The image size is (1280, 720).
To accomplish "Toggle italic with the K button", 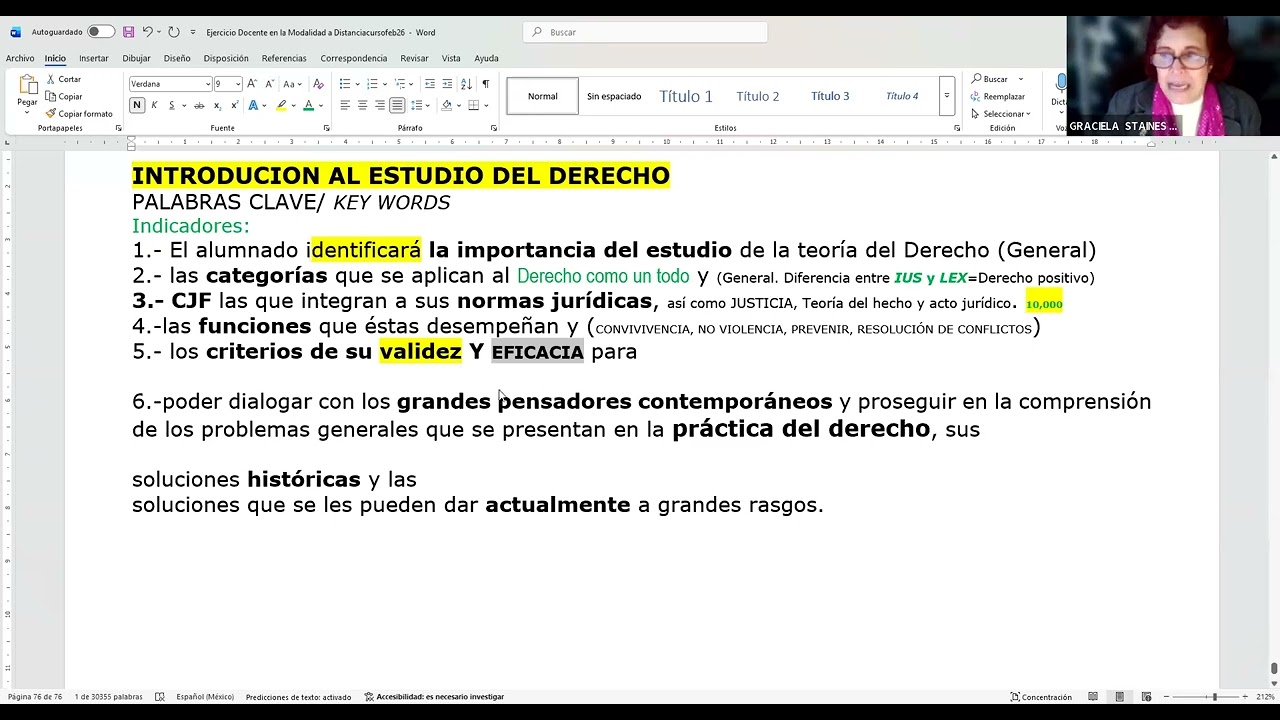I will click(x=154, y=105).
